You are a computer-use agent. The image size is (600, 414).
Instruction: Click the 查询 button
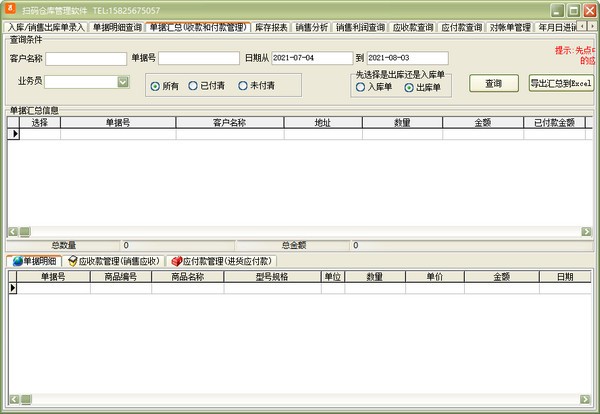493,83
